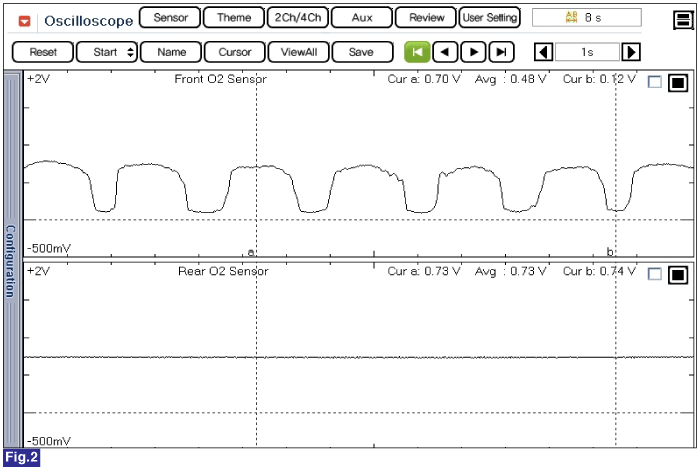Open the Start dropdown arrows
Viewport: 700px width, 470px height.
pyautogui.click(x=130, y=52)
